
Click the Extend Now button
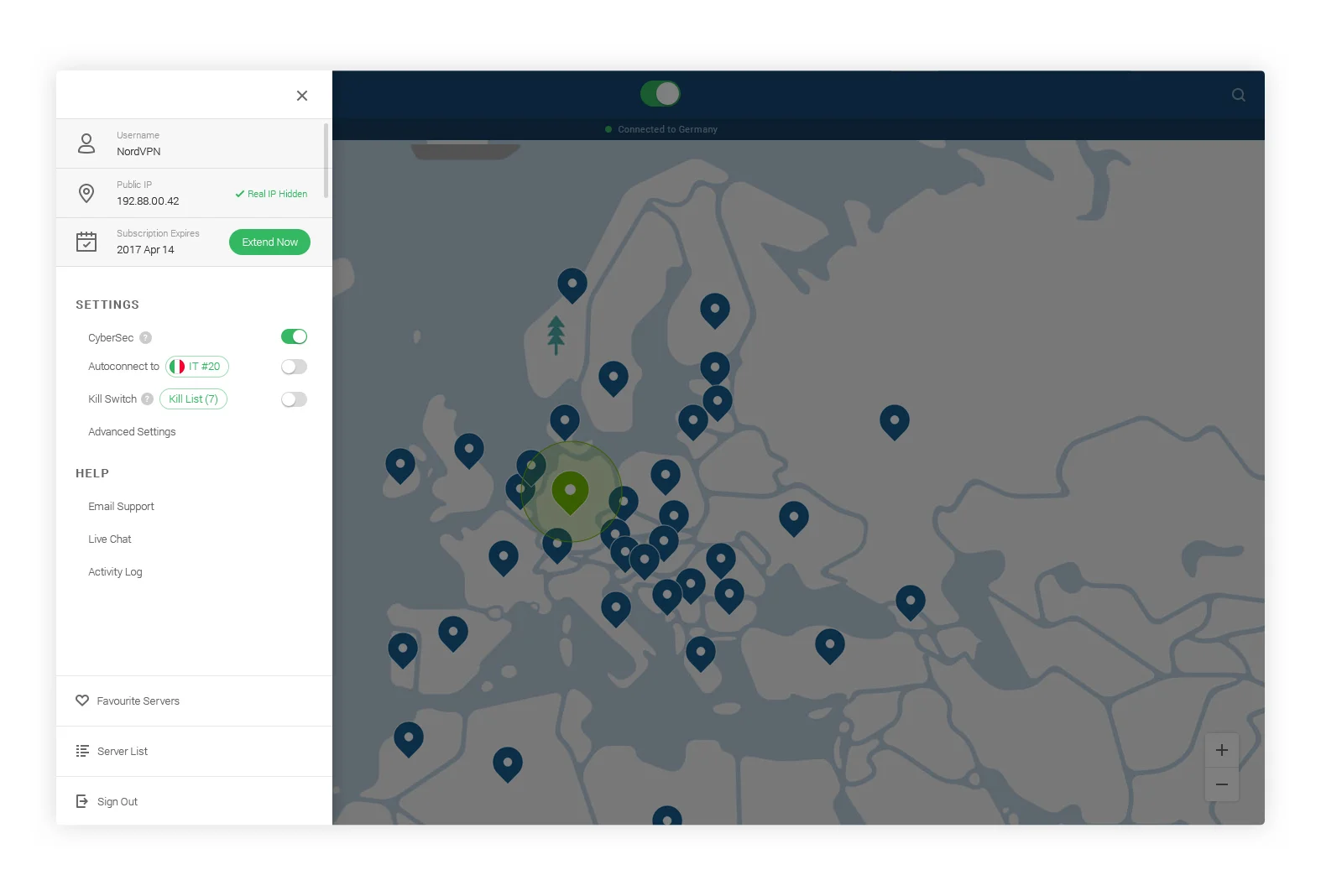click(x=269, y=242)
